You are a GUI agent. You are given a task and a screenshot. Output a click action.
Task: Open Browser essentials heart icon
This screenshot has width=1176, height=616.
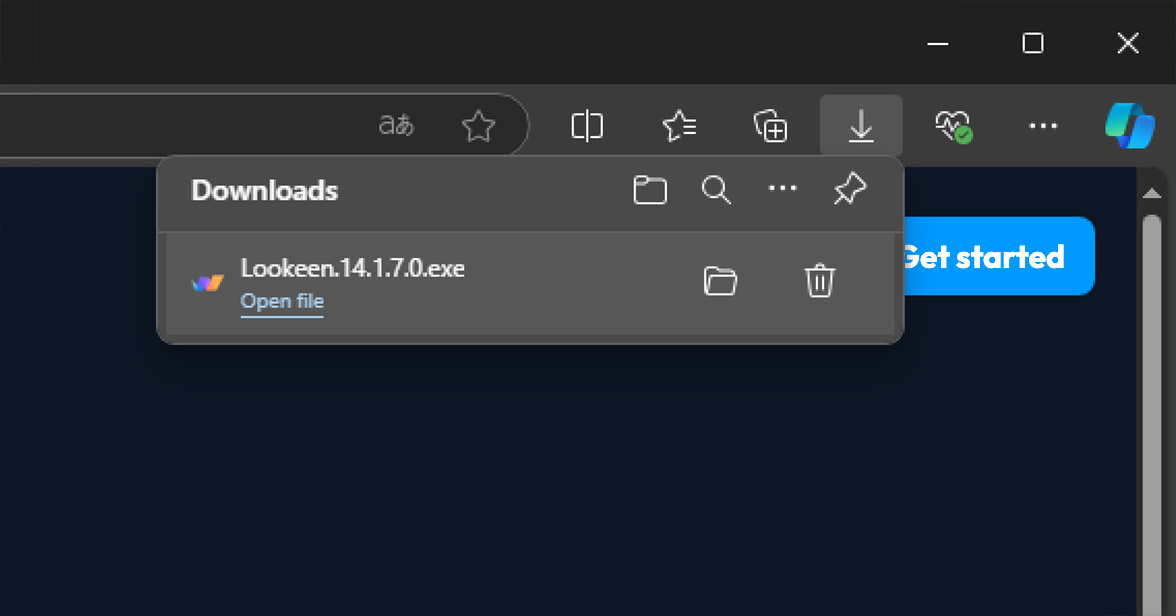[x=953, y=126]
